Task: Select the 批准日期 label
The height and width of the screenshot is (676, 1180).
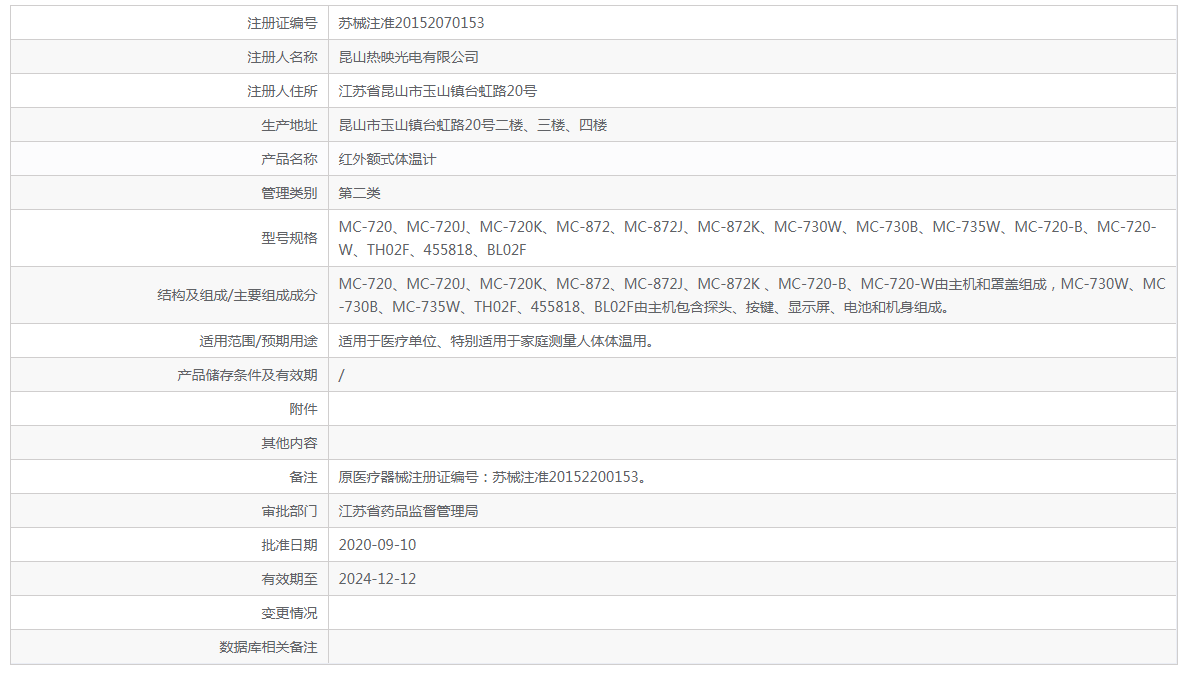Action: 290,545
